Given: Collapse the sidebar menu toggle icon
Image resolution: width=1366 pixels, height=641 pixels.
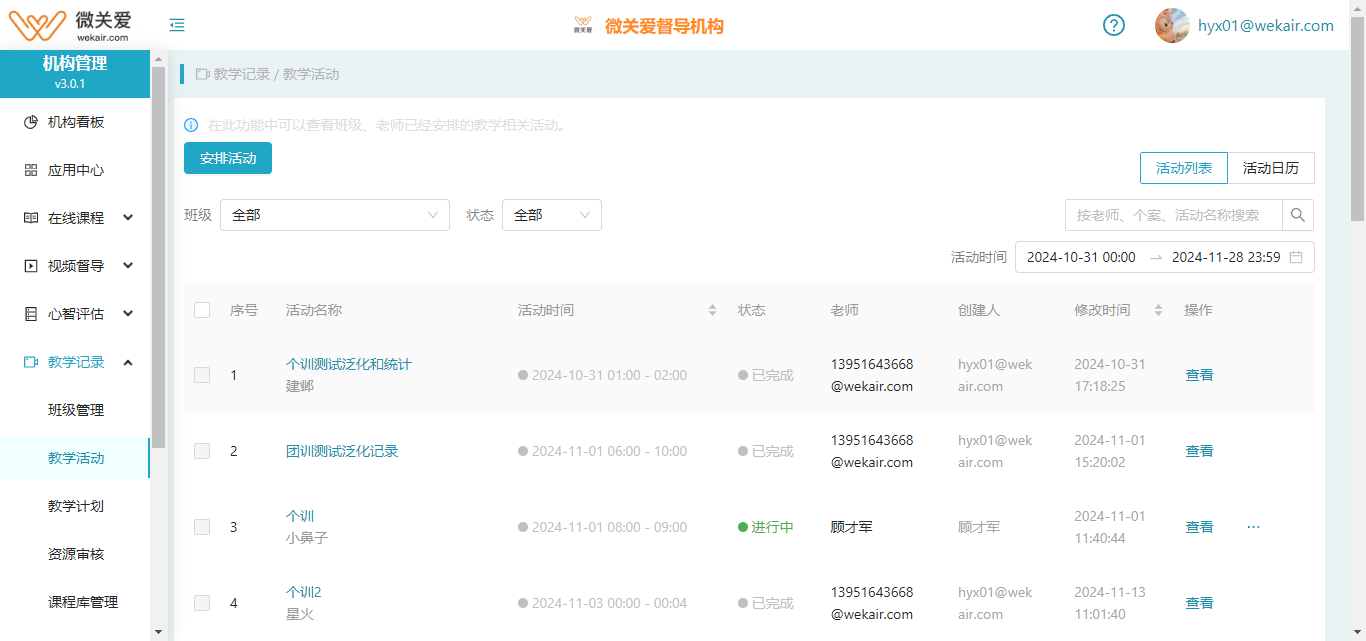Looking at the screenshot, I should point(177,26).
